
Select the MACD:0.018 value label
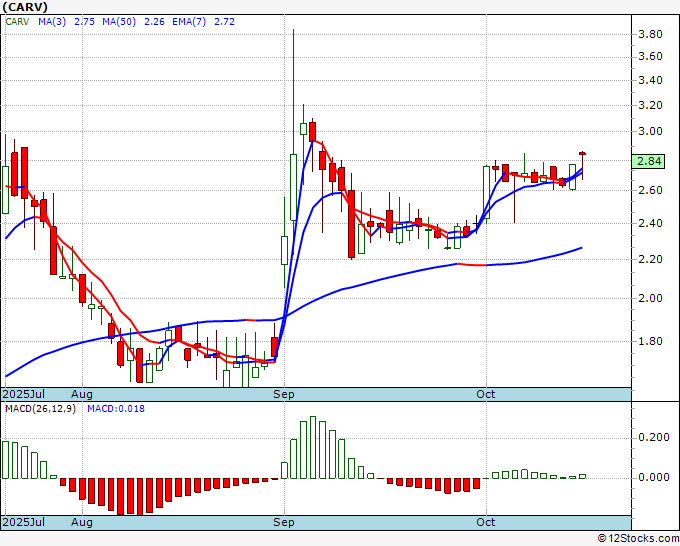[116, 409]
